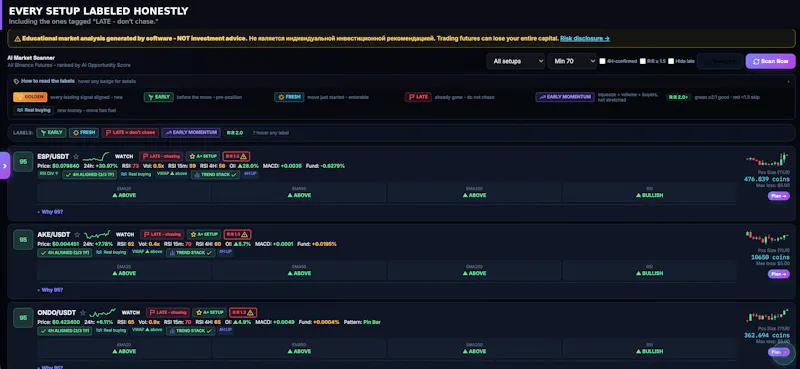Enable the R:R ≥ 1.5 checkbox
800x369 pixels.
pyautogui.click(x=643, y=61)
